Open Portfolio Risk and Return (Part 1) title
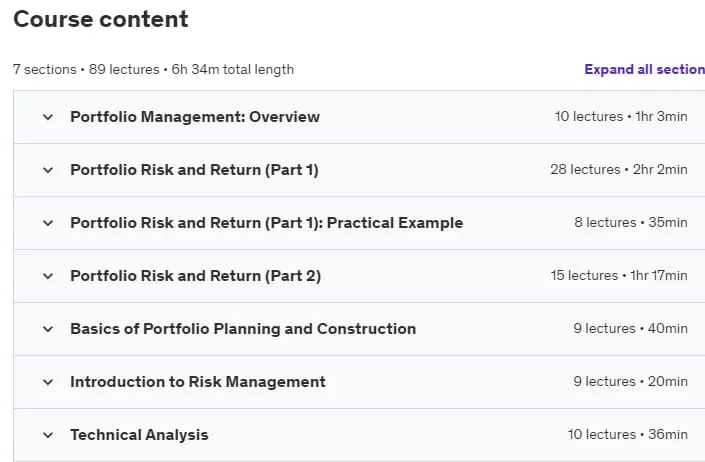Viewport: 705px width, 462px height. [x=194, y=170]
